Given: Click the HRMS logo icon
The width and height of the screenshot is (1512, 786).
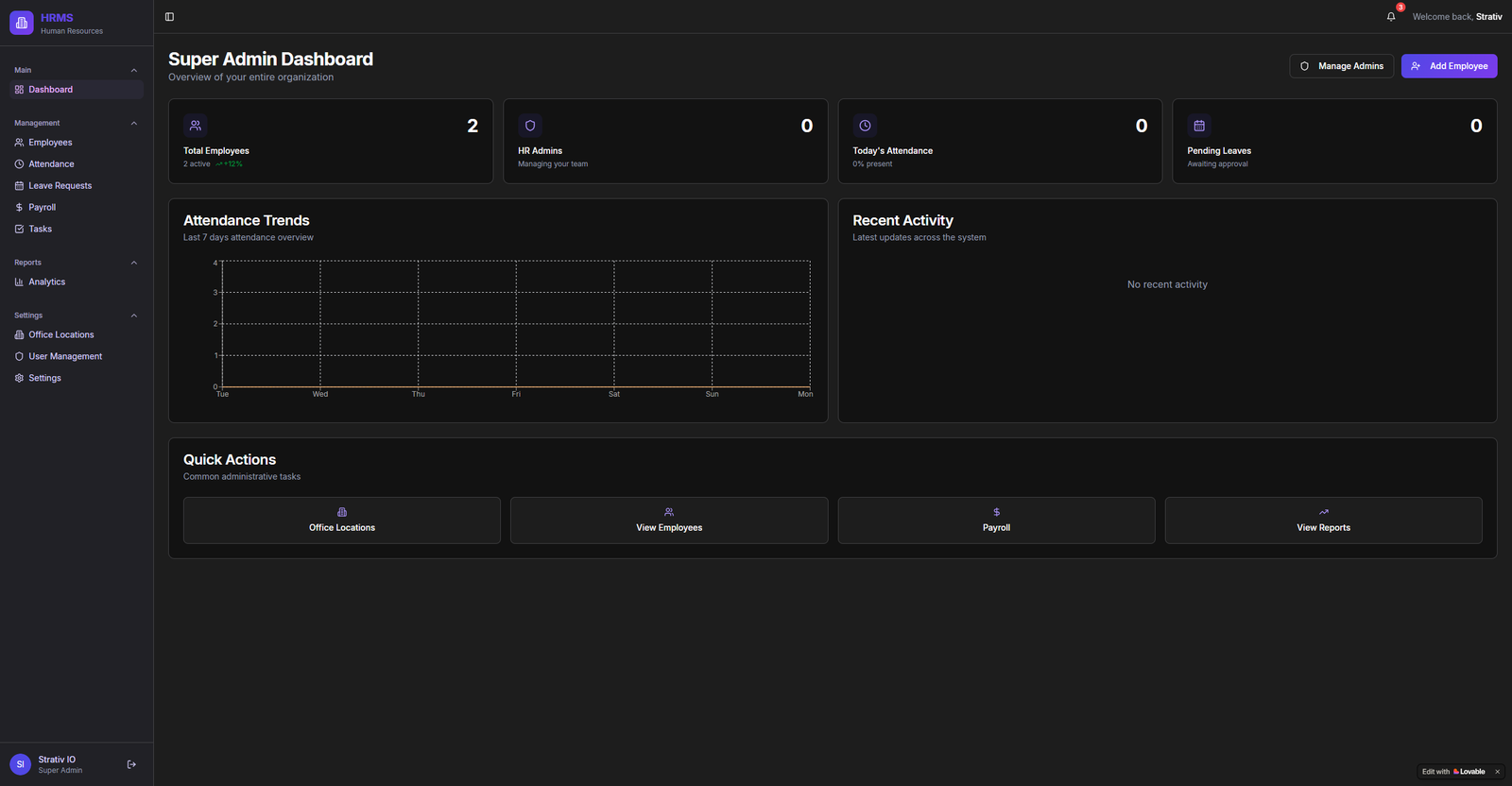Looking at the screenshot, I should pyautogui.click(x=21, y=23).
